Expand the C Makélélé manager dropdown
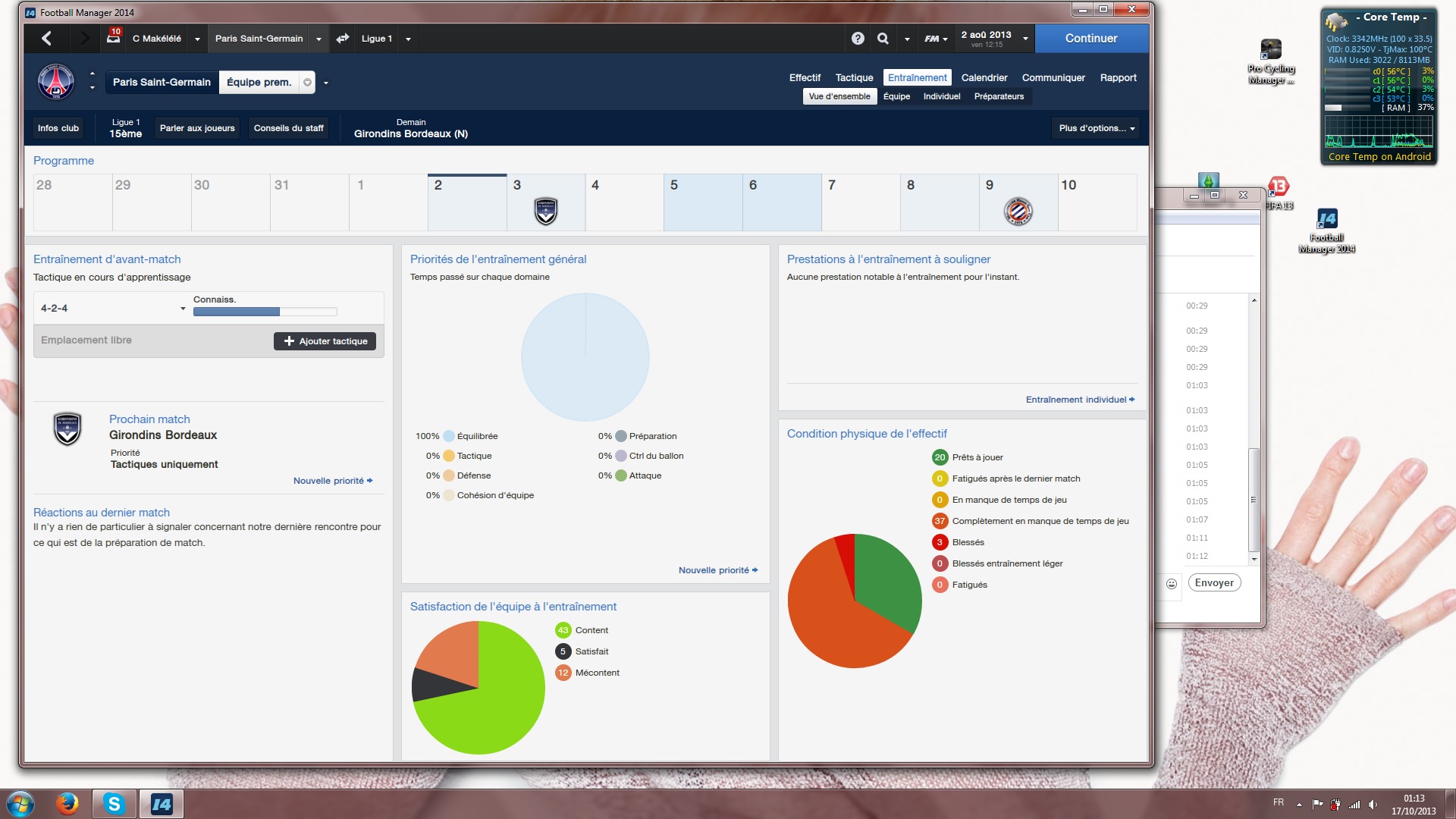 197,39
